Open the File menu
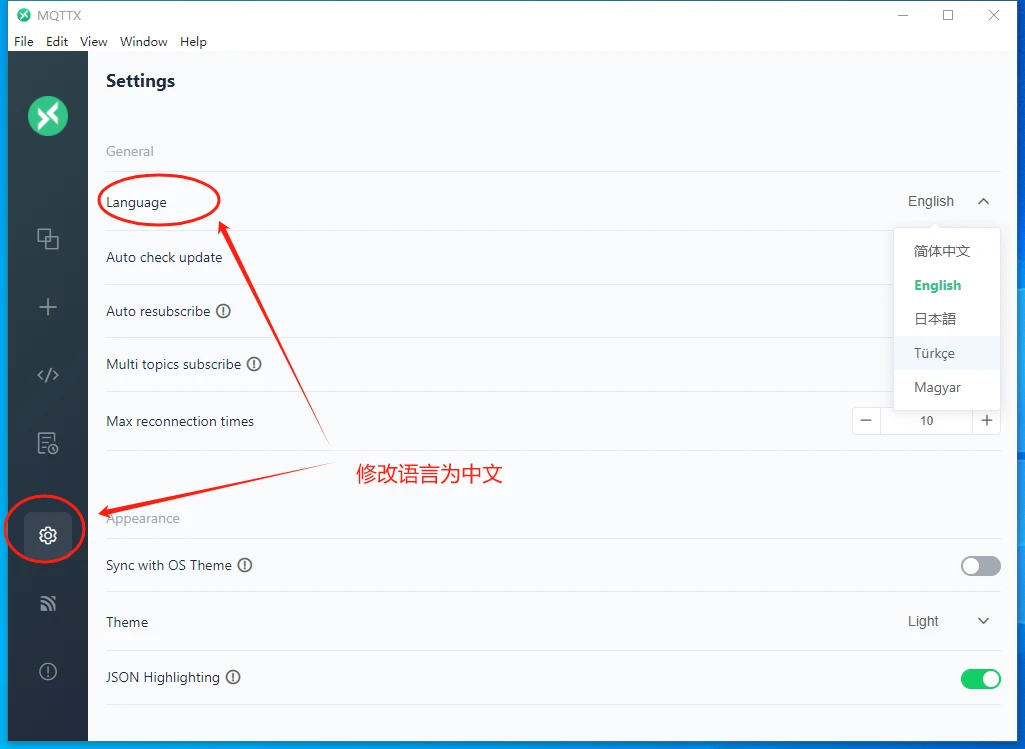 pos(24,42)
